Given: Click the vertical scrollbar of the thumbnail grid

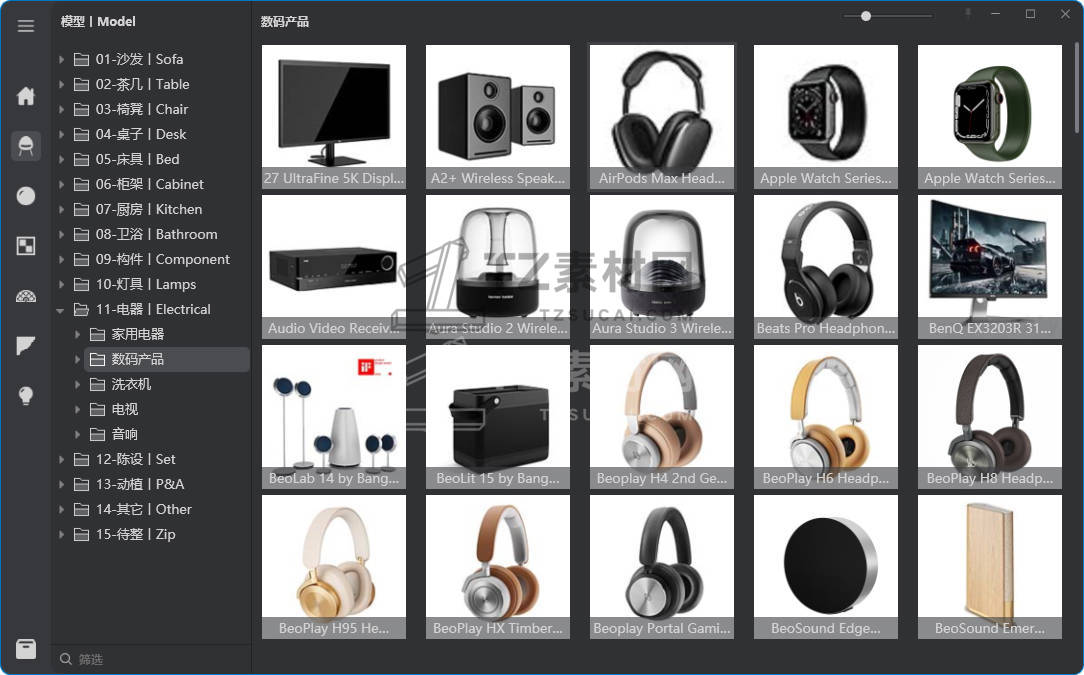Looking at the screenshot, I should (1076, 86).
